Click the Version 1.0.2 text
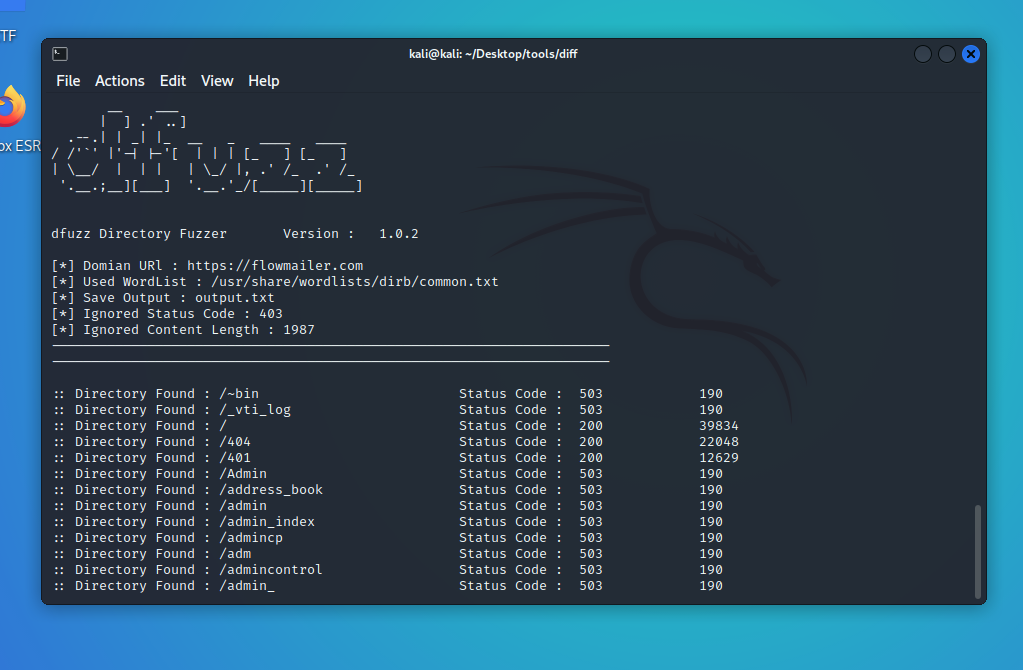Viewport: 1023px width, 670px height. tap(350, 234)
